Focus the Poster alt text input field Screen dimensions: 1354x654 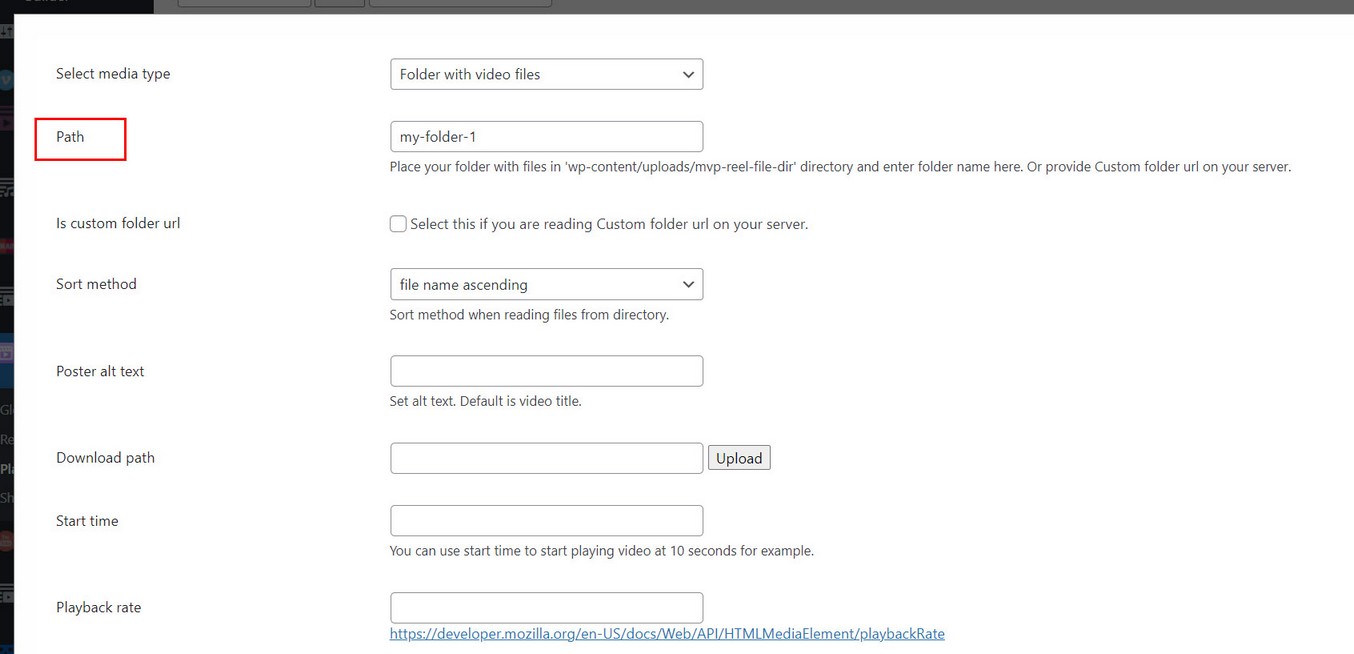click(x=546, y=371)
